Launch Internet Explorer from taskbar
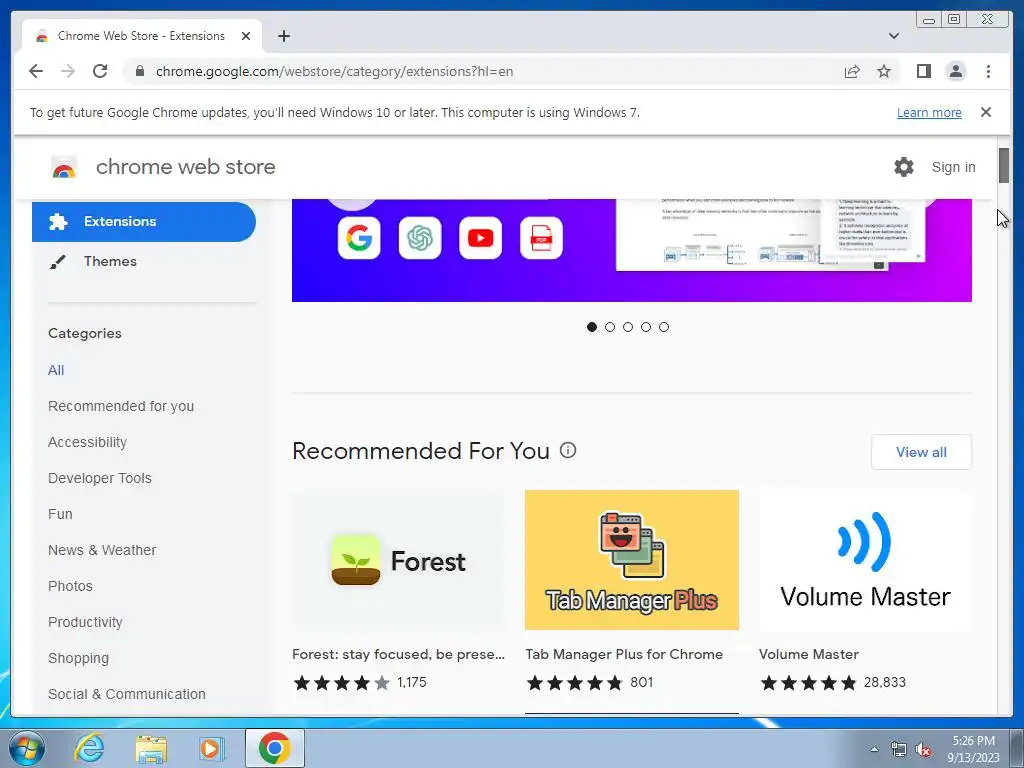The image size is (1024, 768). 89,748
